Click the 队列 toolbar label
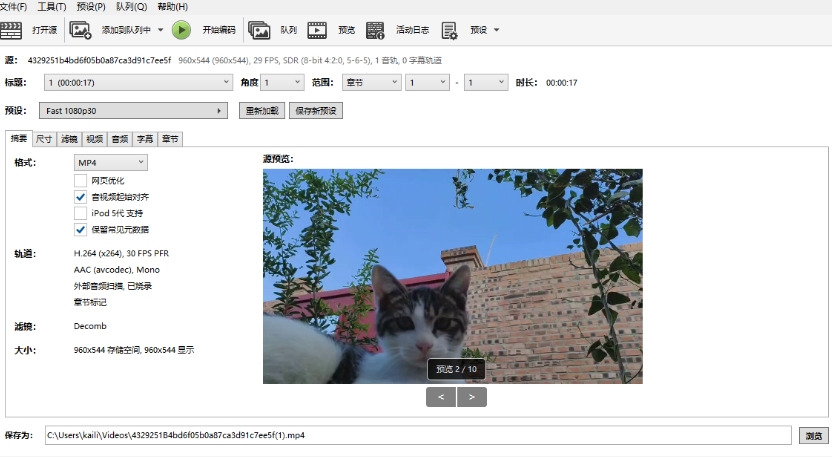This screenshot has height=457, width=832. 289,30
